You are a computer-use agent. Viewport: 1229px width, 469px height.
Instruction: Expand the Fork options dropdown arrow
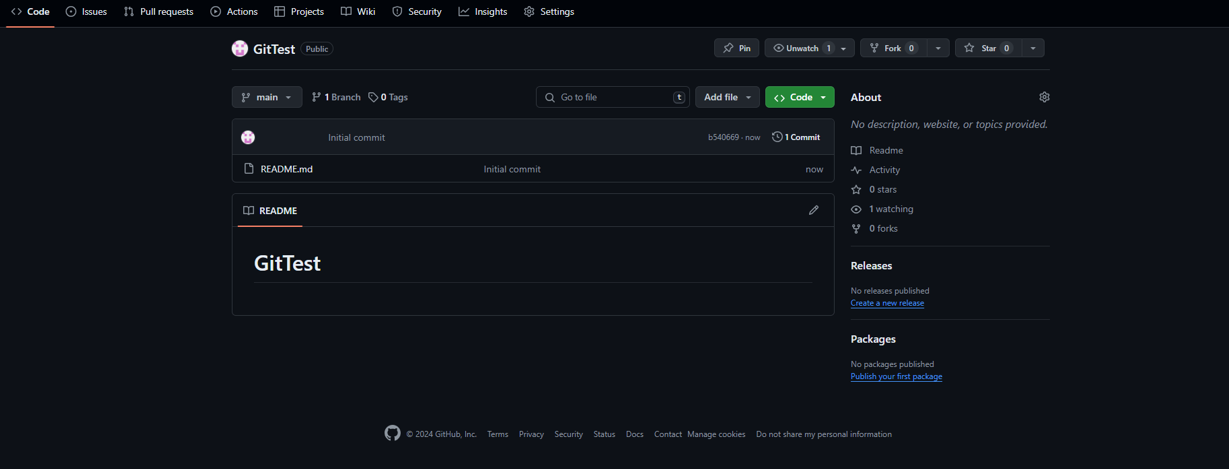(938, 48)
